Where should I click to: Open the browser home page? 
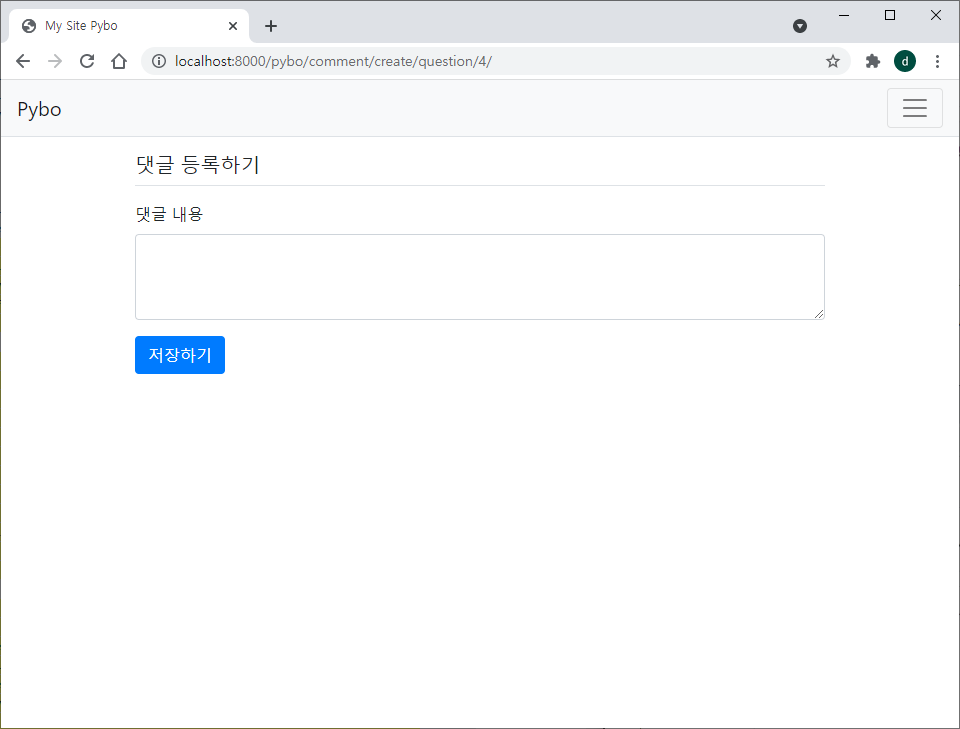119,61
